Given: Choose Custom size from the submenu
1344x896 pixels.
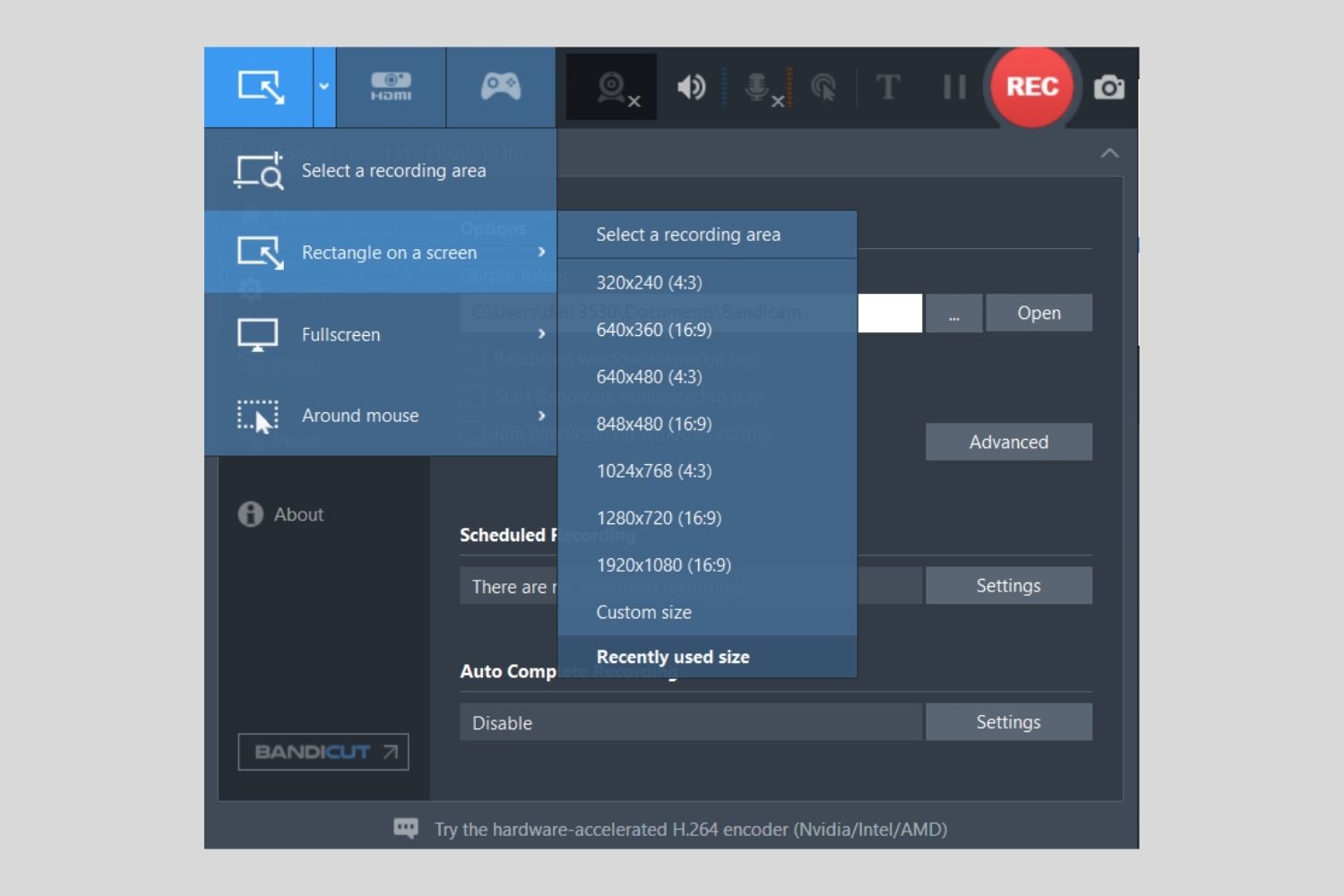Looking at the screenshot, I should tap(644, 613).
